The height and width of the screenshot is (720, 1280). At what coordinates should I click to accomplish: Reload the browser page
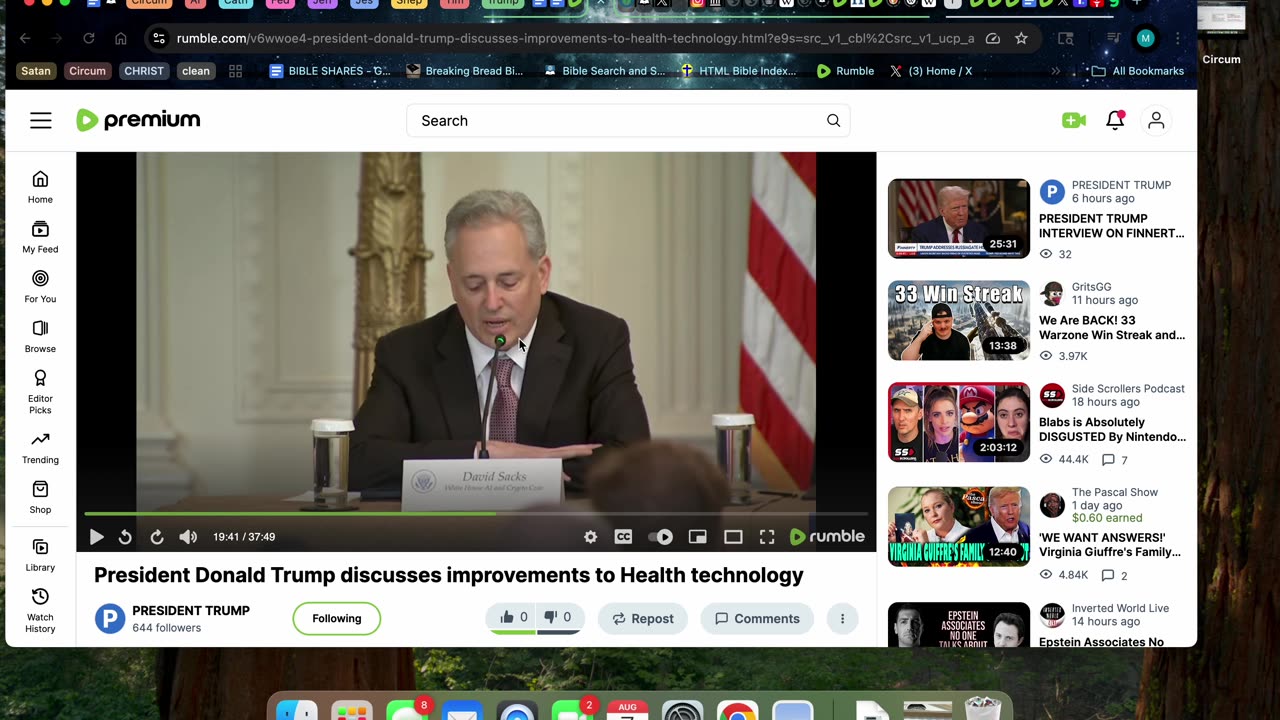click(x=89, y=38)
